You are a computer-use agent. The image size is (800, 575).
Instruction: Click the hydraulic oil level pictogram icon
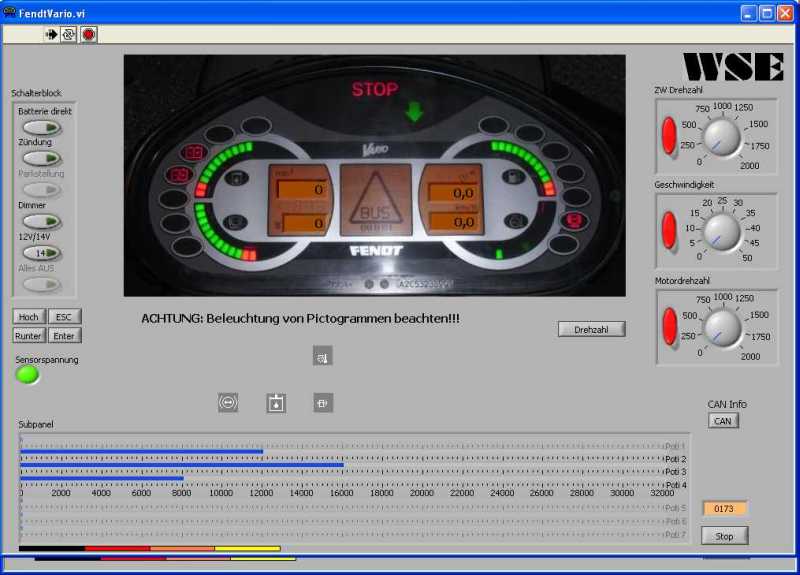coord(276,403)
